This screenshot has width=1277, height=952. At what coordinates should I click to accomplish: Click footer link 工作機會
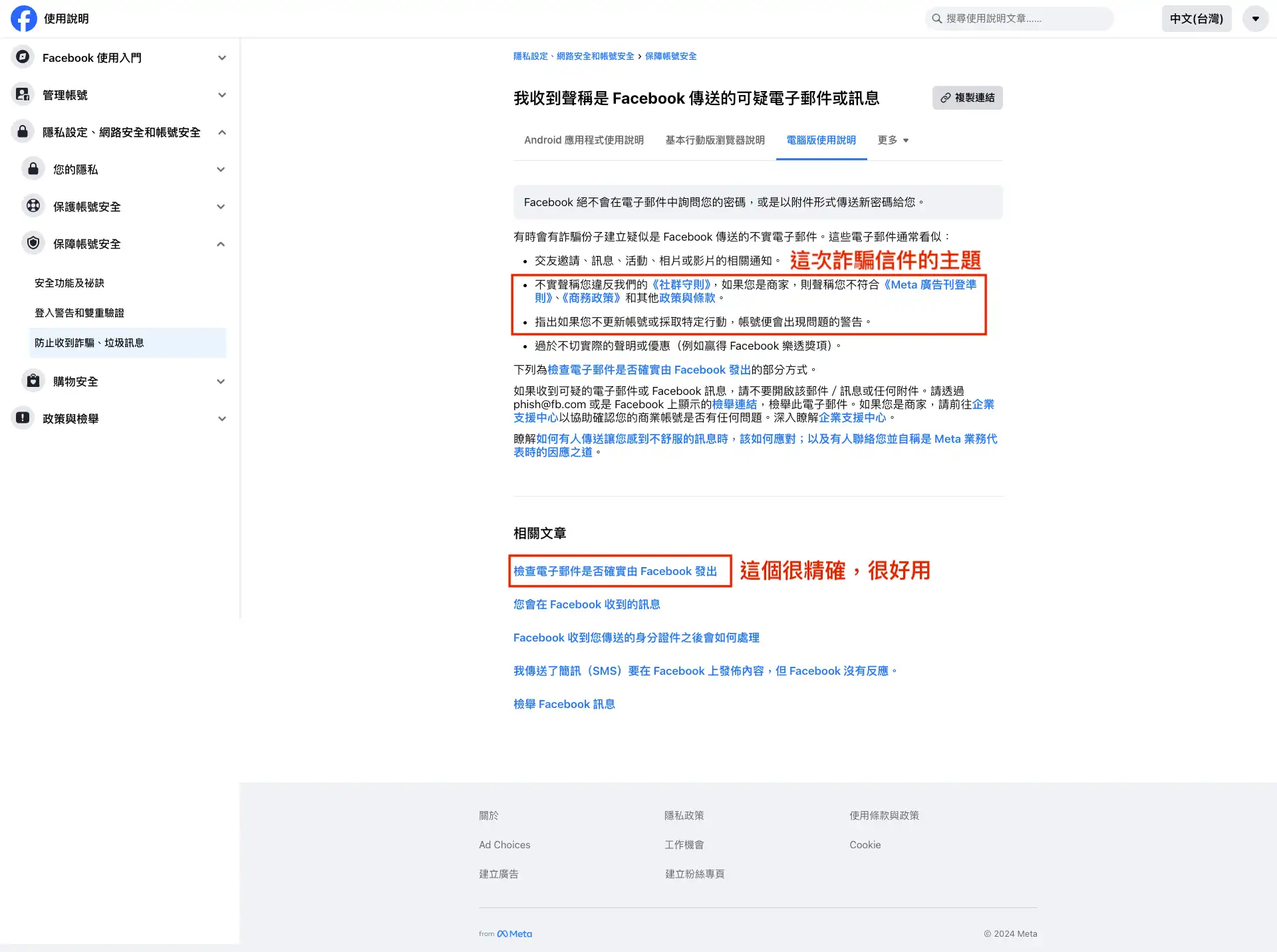coord(684,845)
